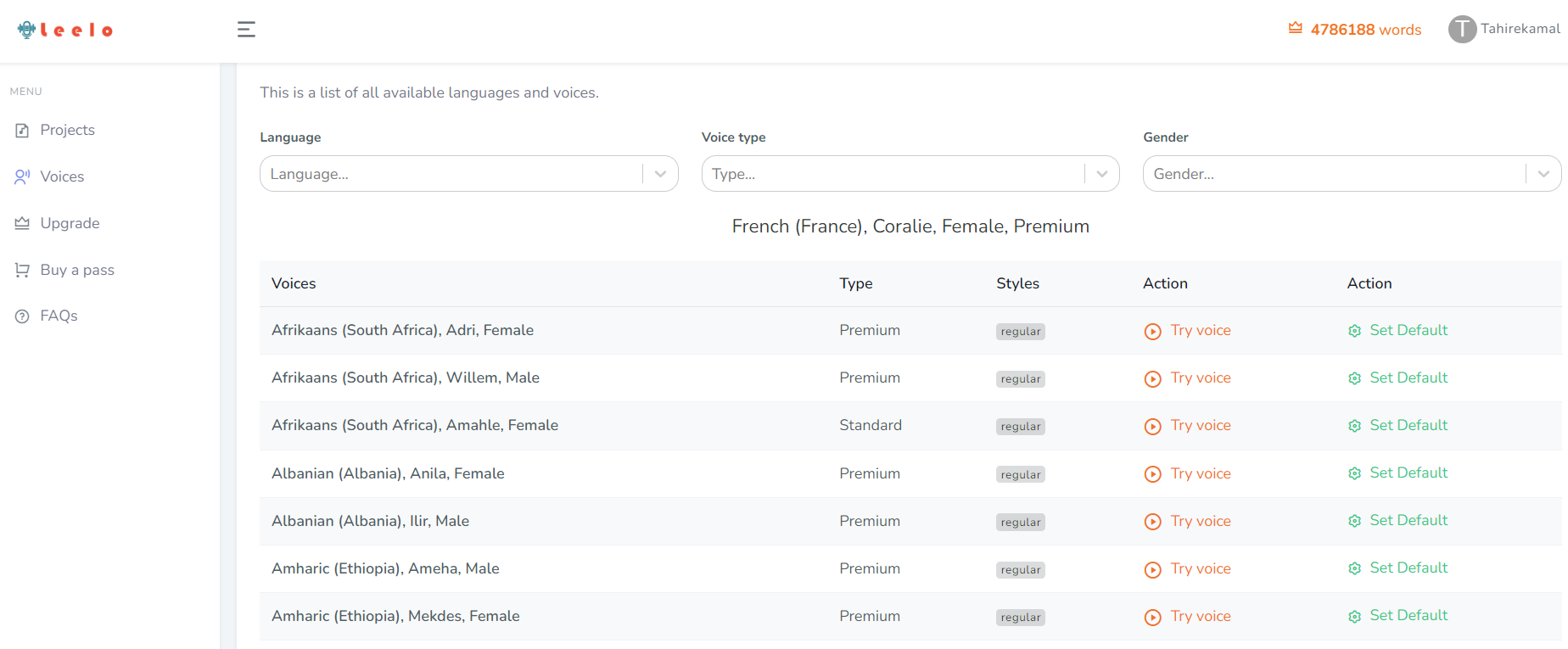Click the FAQs question mark icon
Screen dimensions: 1568x649
point(22,316)
